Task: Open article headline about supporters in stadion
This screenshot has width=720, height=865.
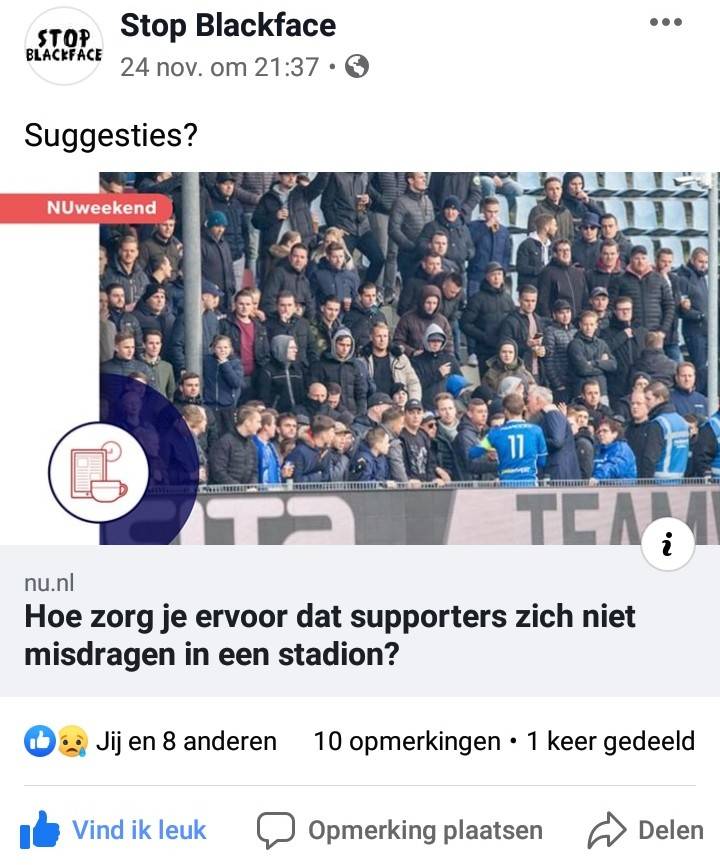Action: 330,636
